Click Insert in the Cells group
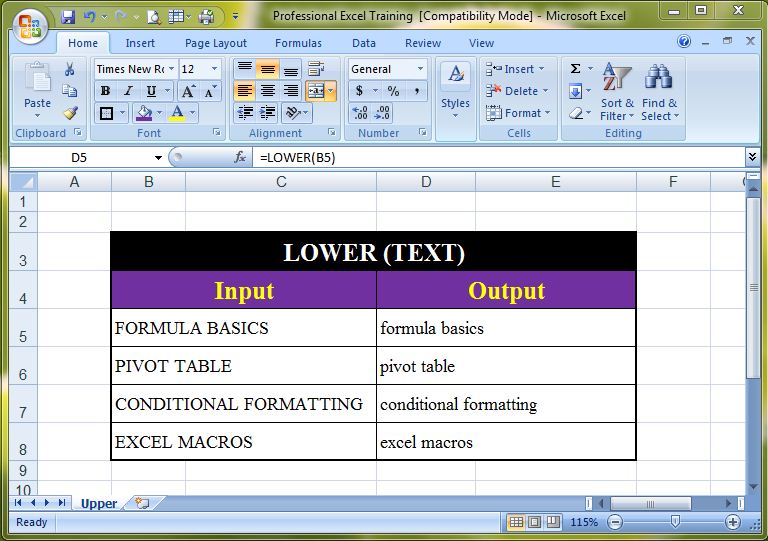 pos(515,69)
